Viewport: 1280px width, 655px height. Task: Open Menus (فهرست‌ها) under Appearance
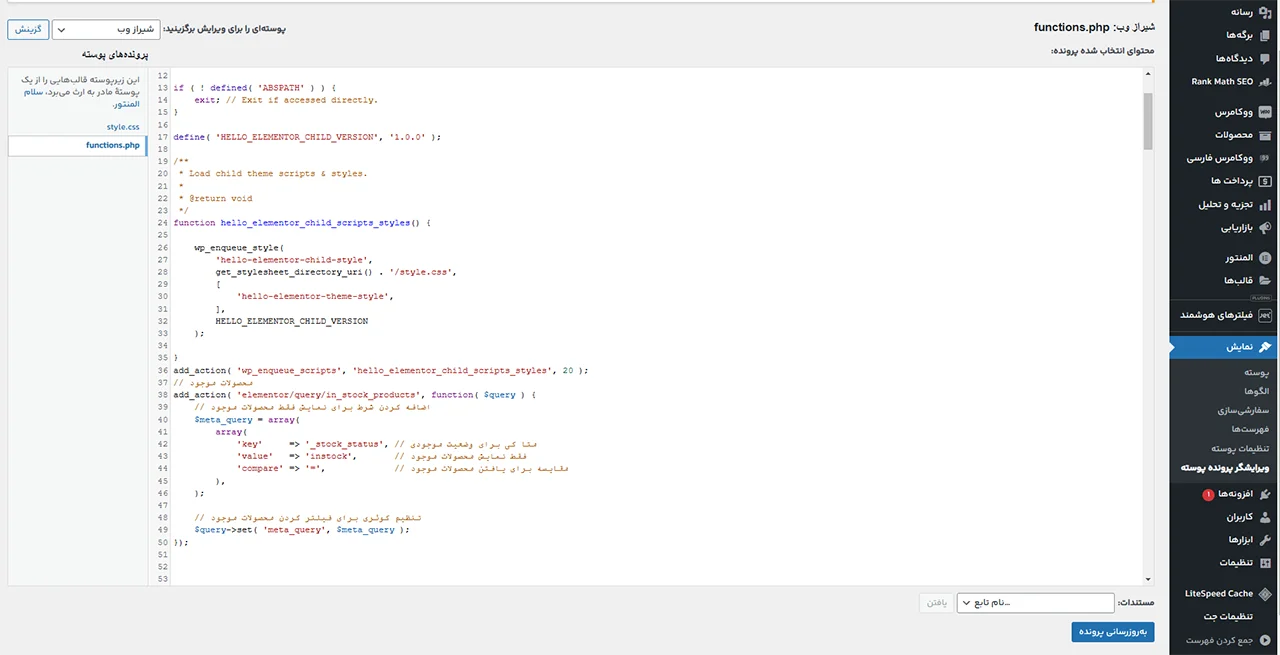[1248, 429]
